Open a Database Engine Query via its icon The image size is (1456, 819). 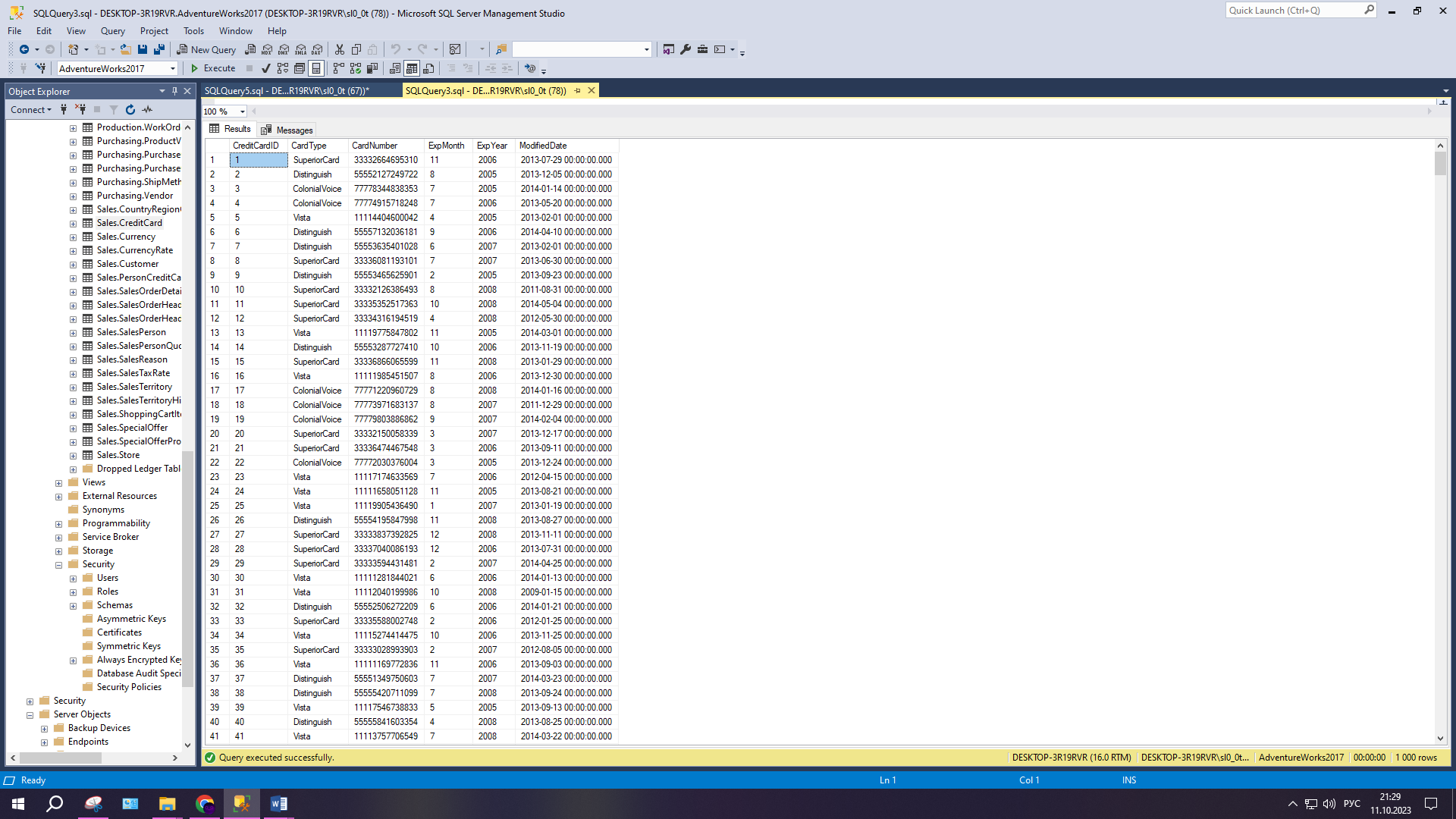tap(250, 49)
